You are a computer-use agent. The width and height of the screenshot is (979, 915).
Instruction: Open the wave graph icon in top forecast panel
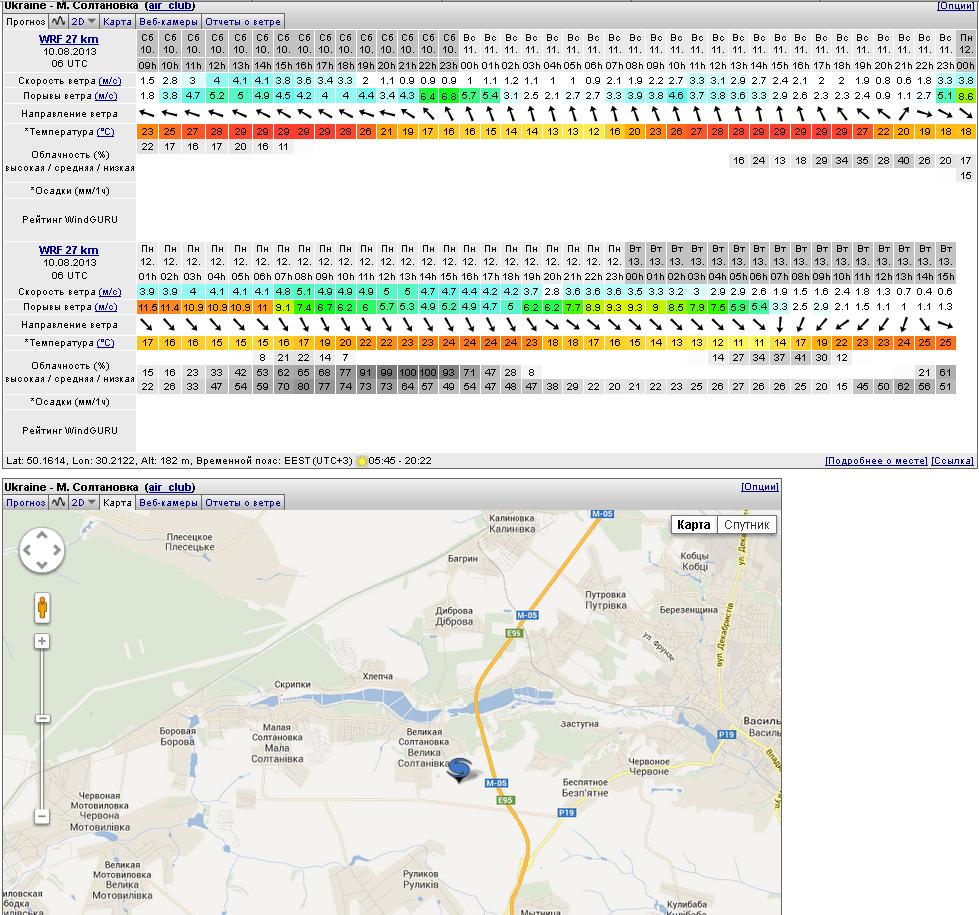(x=59, y=21)
